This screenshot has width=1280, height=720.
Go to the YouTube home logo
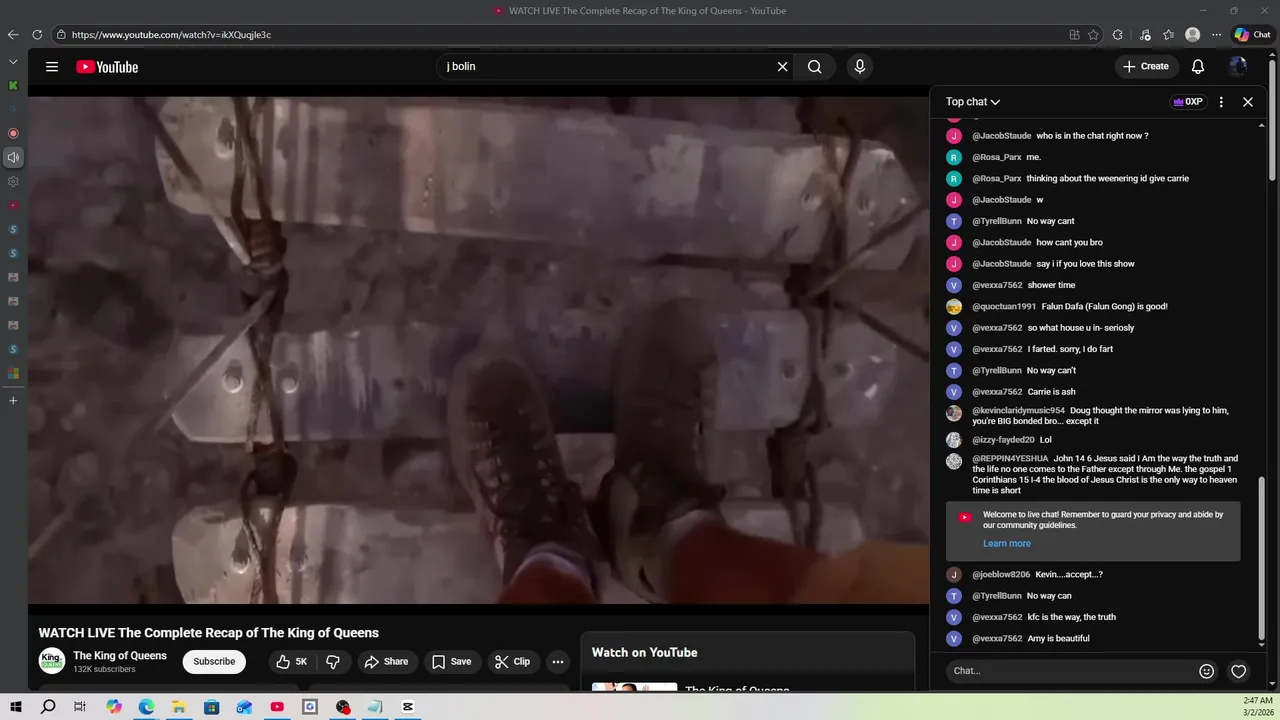107,67
